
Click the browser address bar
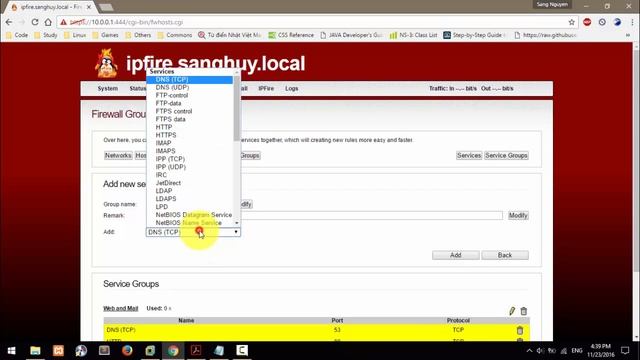[318, 22]
